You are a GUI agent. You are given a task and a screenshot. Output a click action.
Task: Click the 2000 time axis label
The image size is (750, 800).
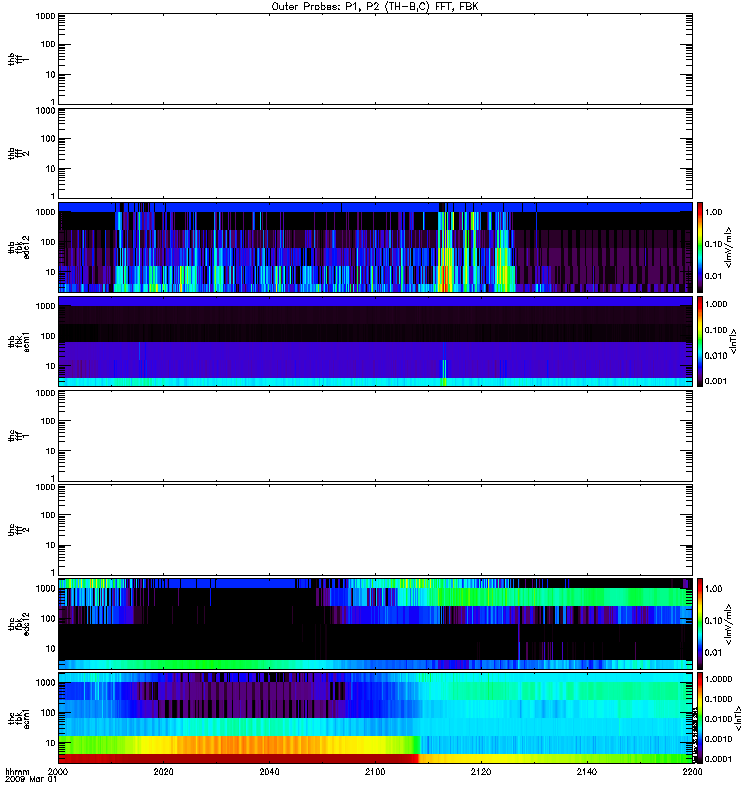pyautogui.click(x=58, y=772)
